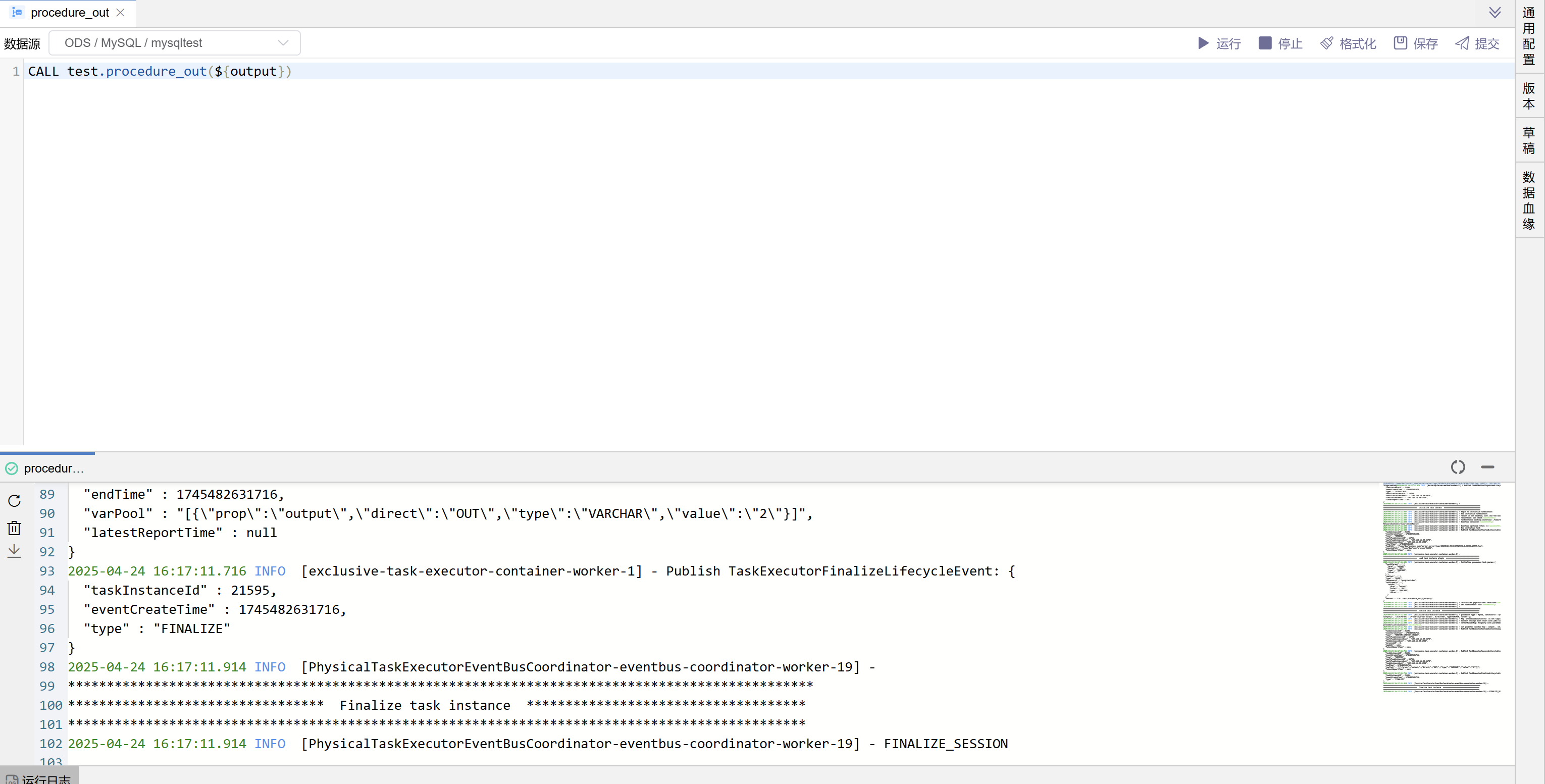Click the log minimap overview on the right
1545x784 pixels.
(1442, 588)
